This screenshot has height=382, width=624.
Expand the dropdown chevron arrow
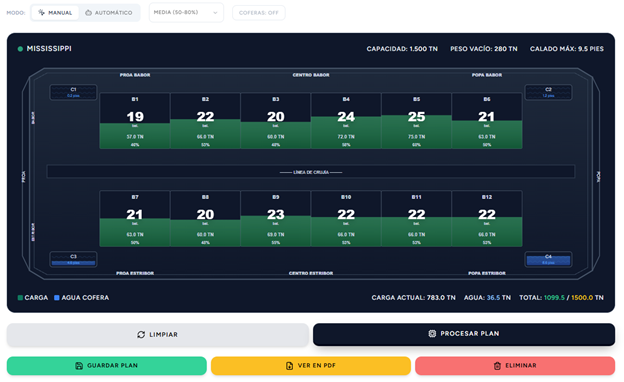click(215, 13)
